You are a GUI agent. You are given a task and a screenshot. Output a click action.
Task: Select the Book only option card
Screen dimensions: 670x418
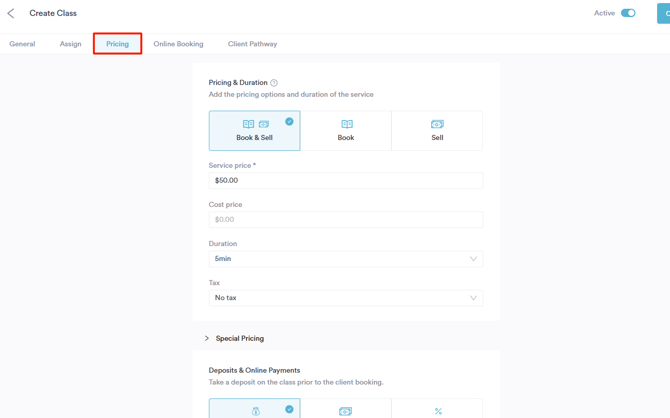click(346, 131)
